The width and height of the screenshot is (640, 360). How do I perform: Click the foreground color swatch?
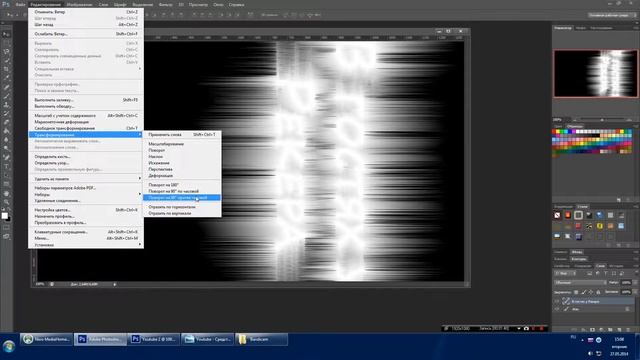(4, 216)
